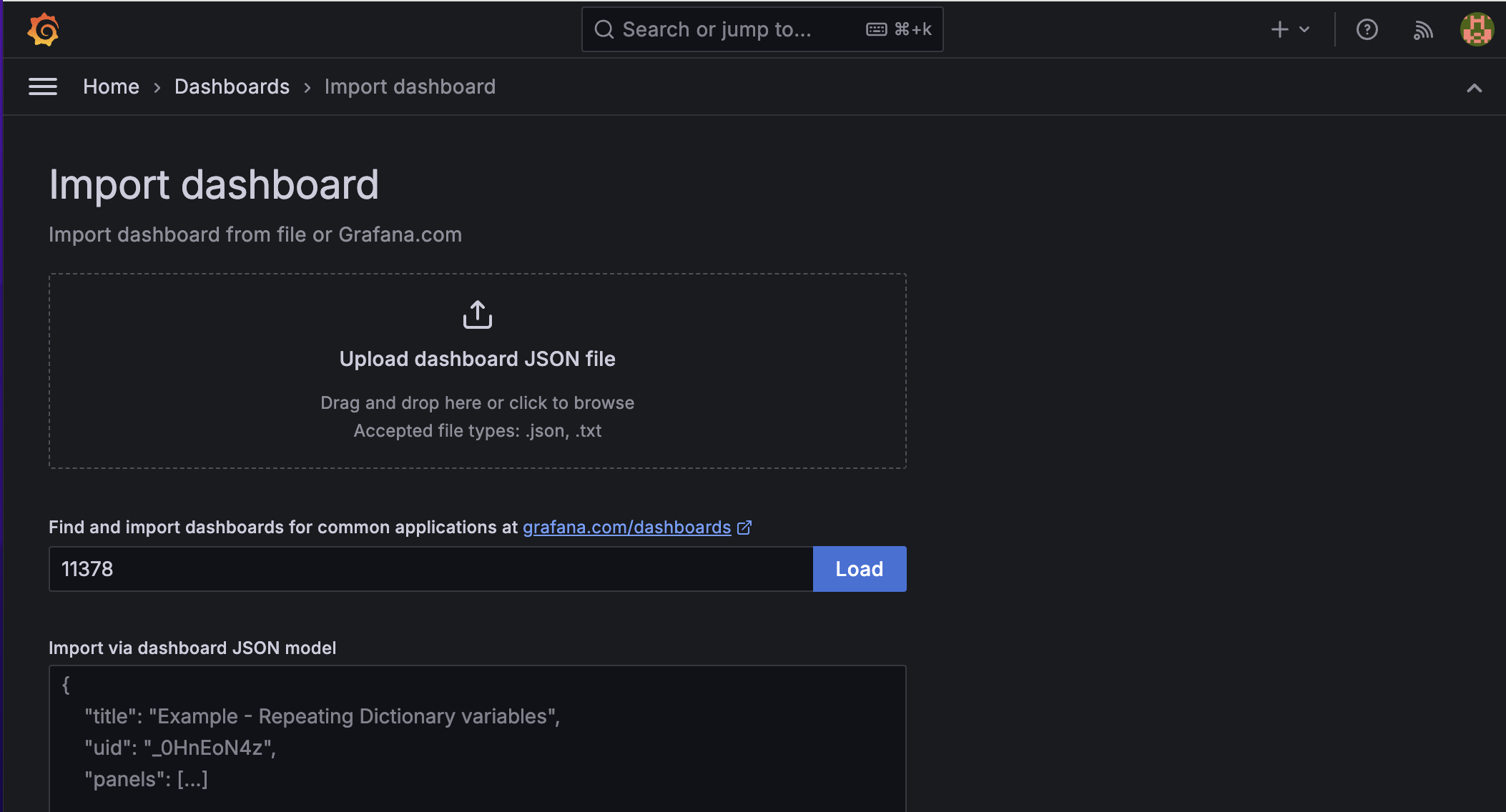Open the news feed RSS icon
This screenshot has width=1506, height=812.
coord(1423,29)
